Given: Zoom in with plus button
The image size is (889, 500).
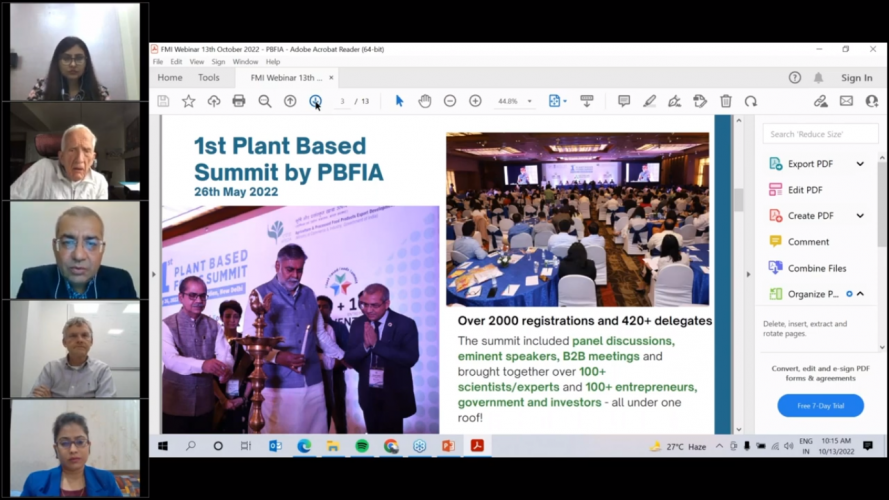Looking at the screenshot, I should tap(475, 101).
